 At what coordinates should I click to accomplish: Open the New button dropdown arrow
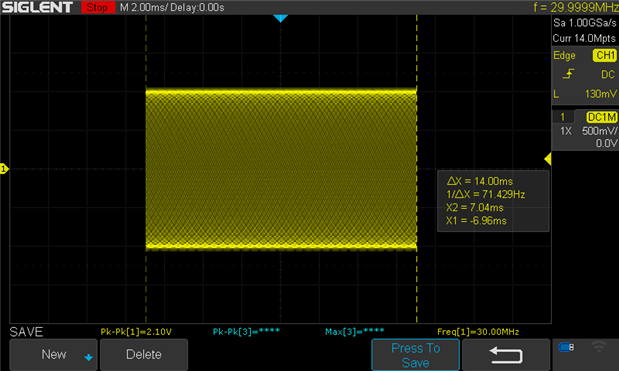[x=88, y=358]
